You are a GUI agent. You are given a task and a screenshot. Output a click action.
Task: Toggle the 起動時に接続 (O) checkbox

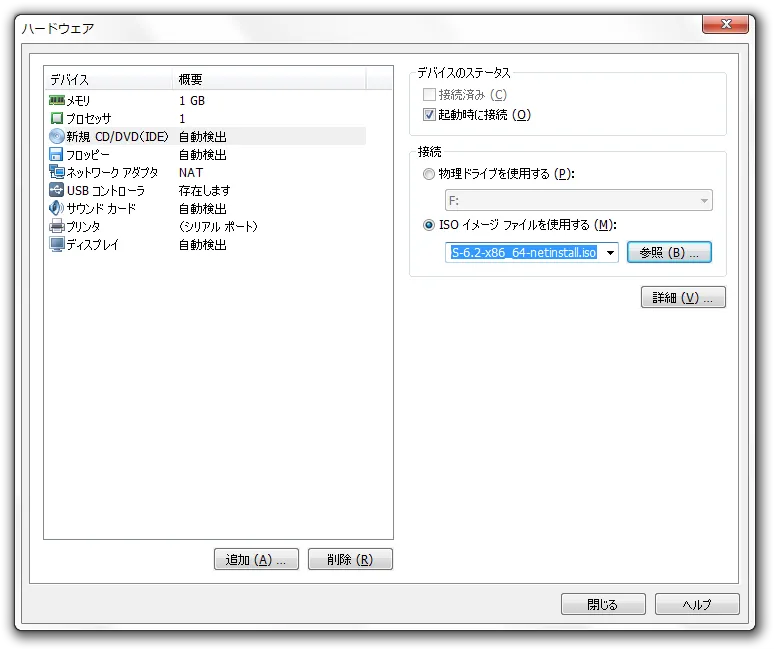pyautogui.click(x=429, y=115)
